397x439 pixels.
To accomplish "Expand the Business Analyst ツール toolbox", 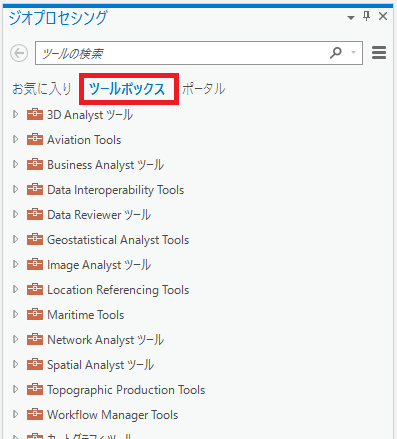I will click(x=15, y=164).
